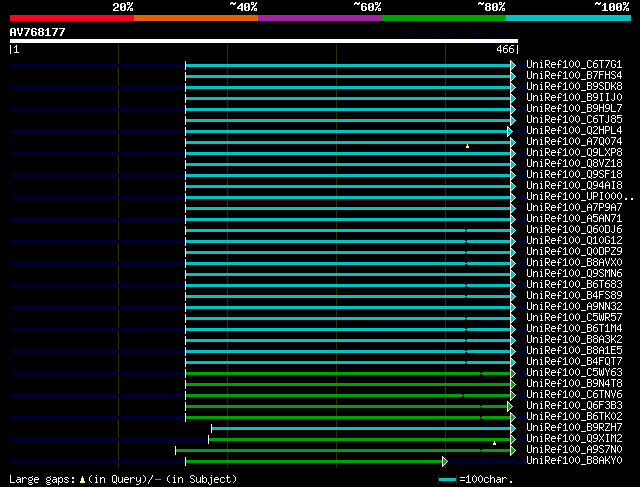The height and width of the screenshot is (487, 640).
Task: Select the UniRef100_A9NN32 label
Action: (574, 307)
